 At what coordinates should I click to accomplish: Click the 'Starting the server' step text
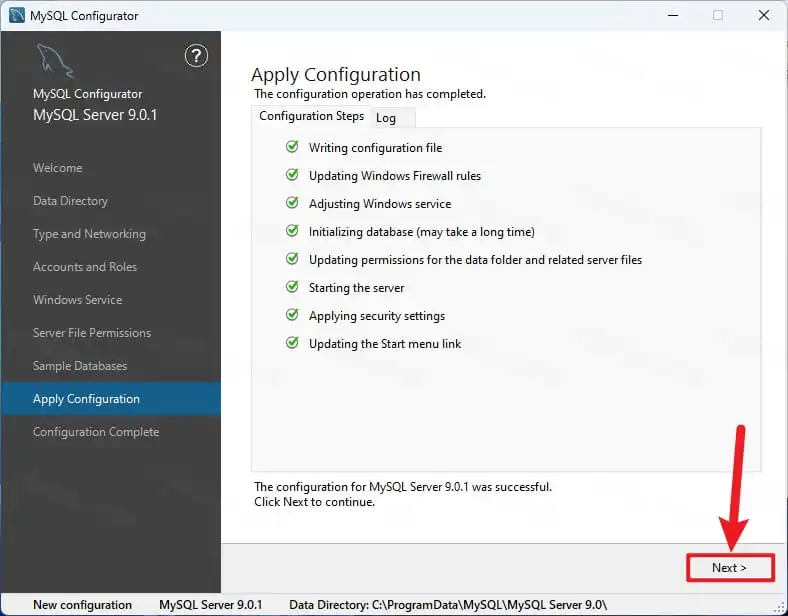(x=356, y=288)
